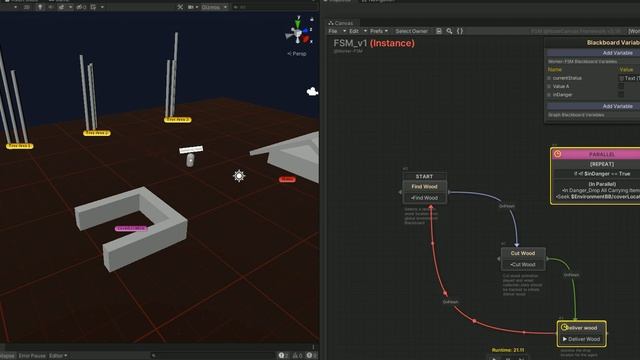Image resolution: width=640 pixels, height=360 pixels.
Task: Click the OnFinish label on the green transition
Action: click(571, 275)
